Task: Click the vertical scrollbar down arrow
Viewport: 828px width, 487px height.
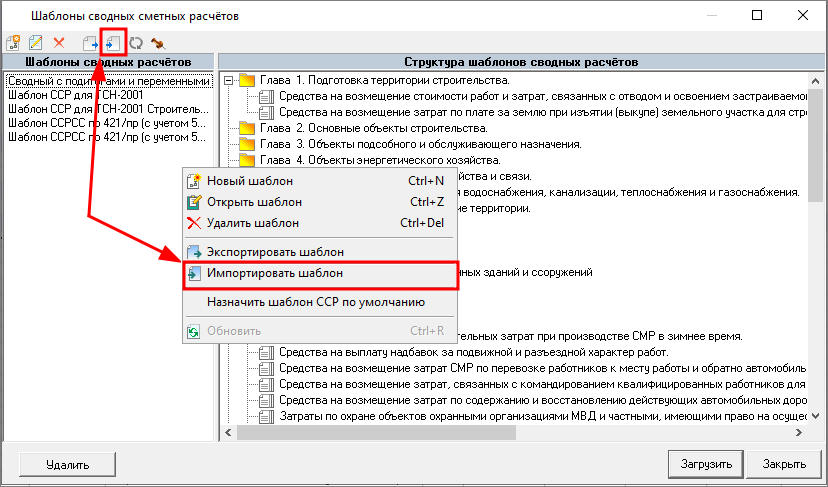Action: (x=815, y=416)
